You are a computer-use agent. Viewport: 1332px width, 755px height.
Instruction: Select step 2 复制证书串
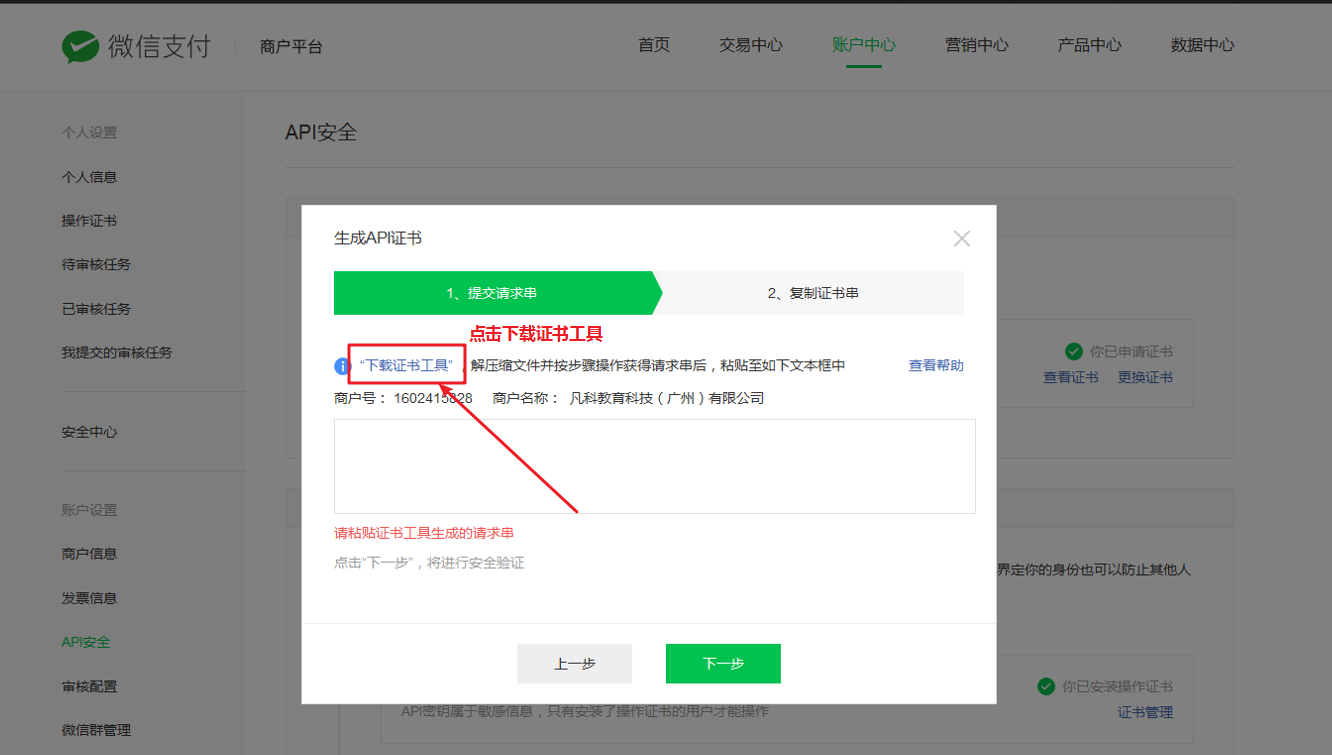(813, 293)
